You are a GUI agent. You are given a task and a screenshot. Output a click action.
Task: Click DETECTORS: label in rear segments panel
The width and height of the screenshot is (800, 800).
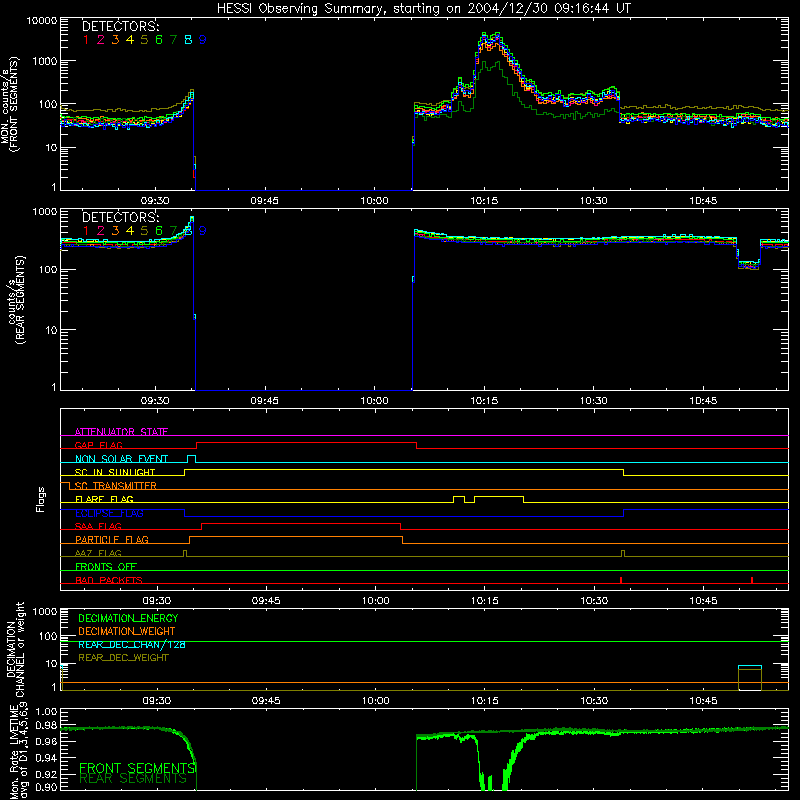click(x=120, y=217)
